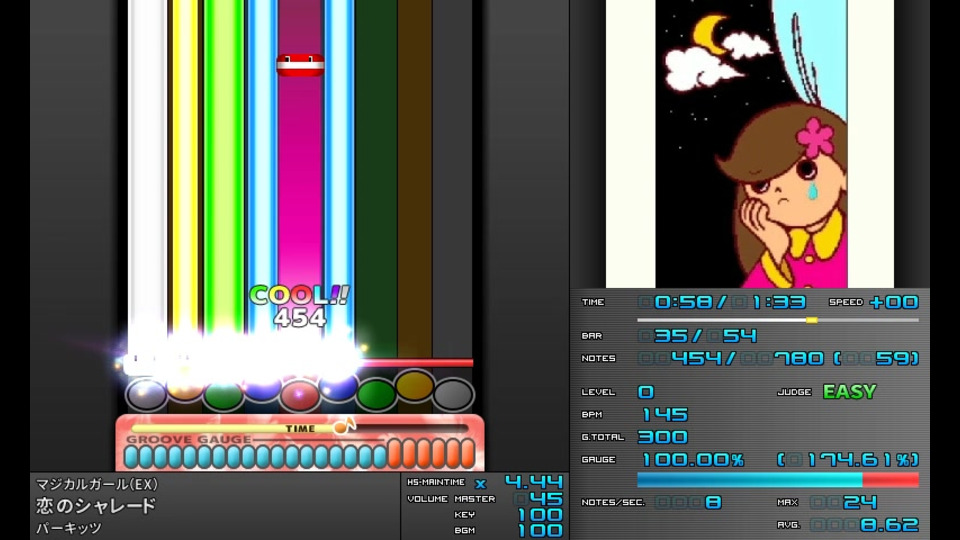The image size is (960, 540).
Task: Click the MAX notes value 24
Action: point(860,503)
